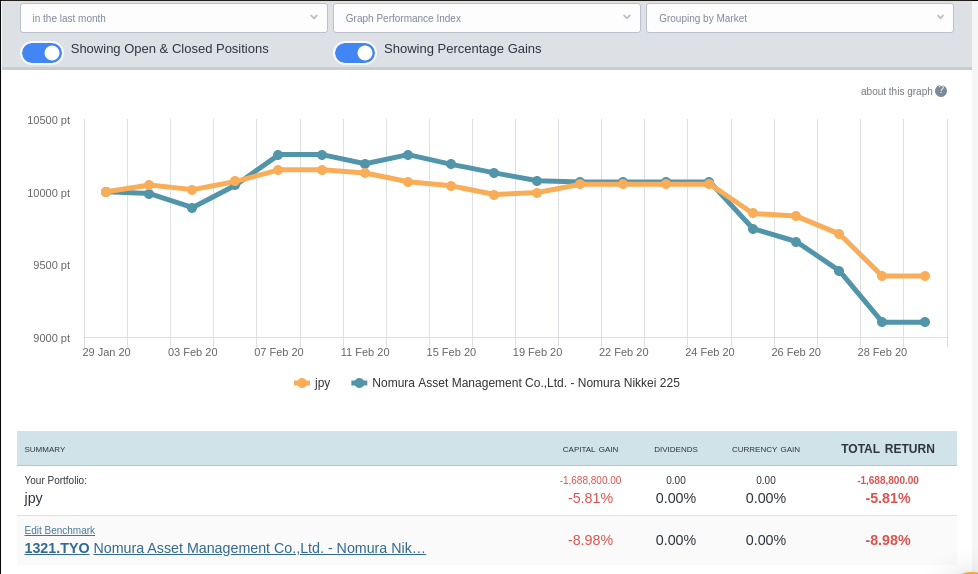The height and width of the screenshot is (574, 978).
Task: Open the Grouping by Market dropdown
Action: tap(799, 18)
